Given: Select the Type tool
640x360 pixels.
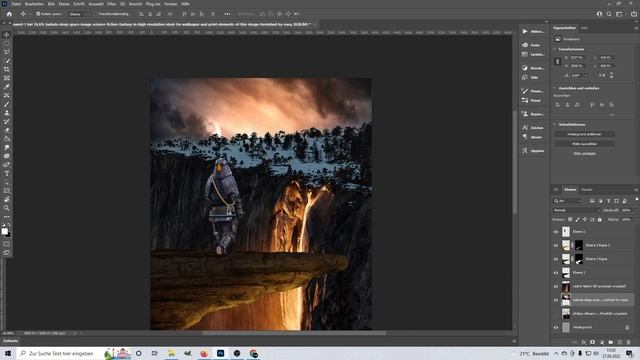Looking at the screenshot, I should (x=7, y=173).
